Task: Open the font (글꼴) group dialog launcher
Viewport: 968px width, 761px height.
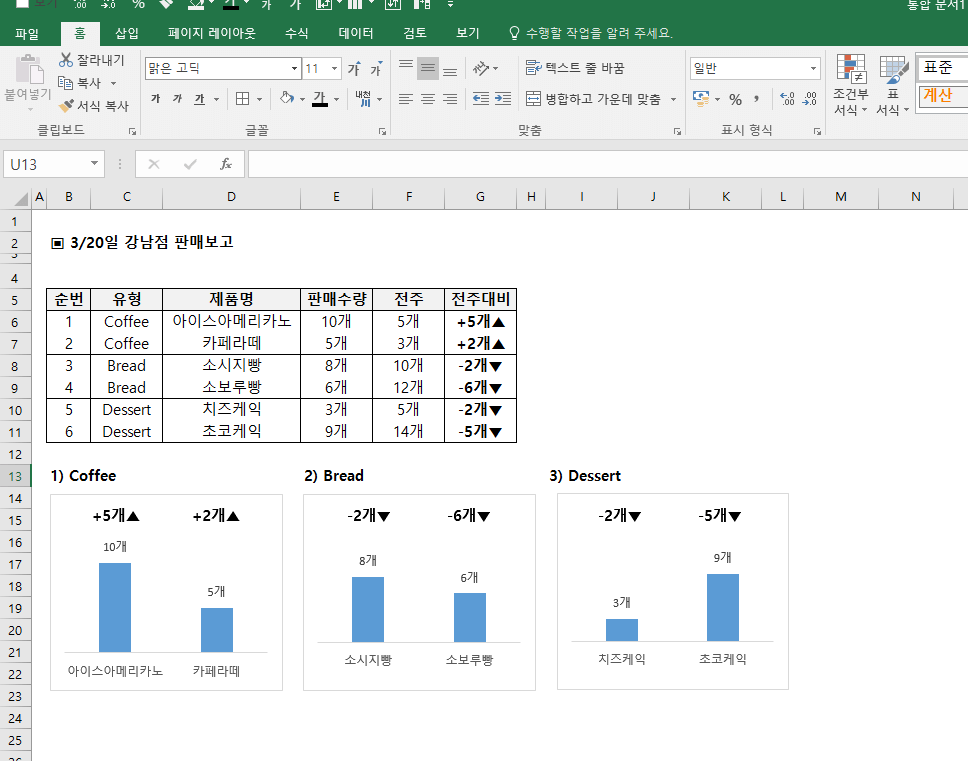Action: point(382,131)
